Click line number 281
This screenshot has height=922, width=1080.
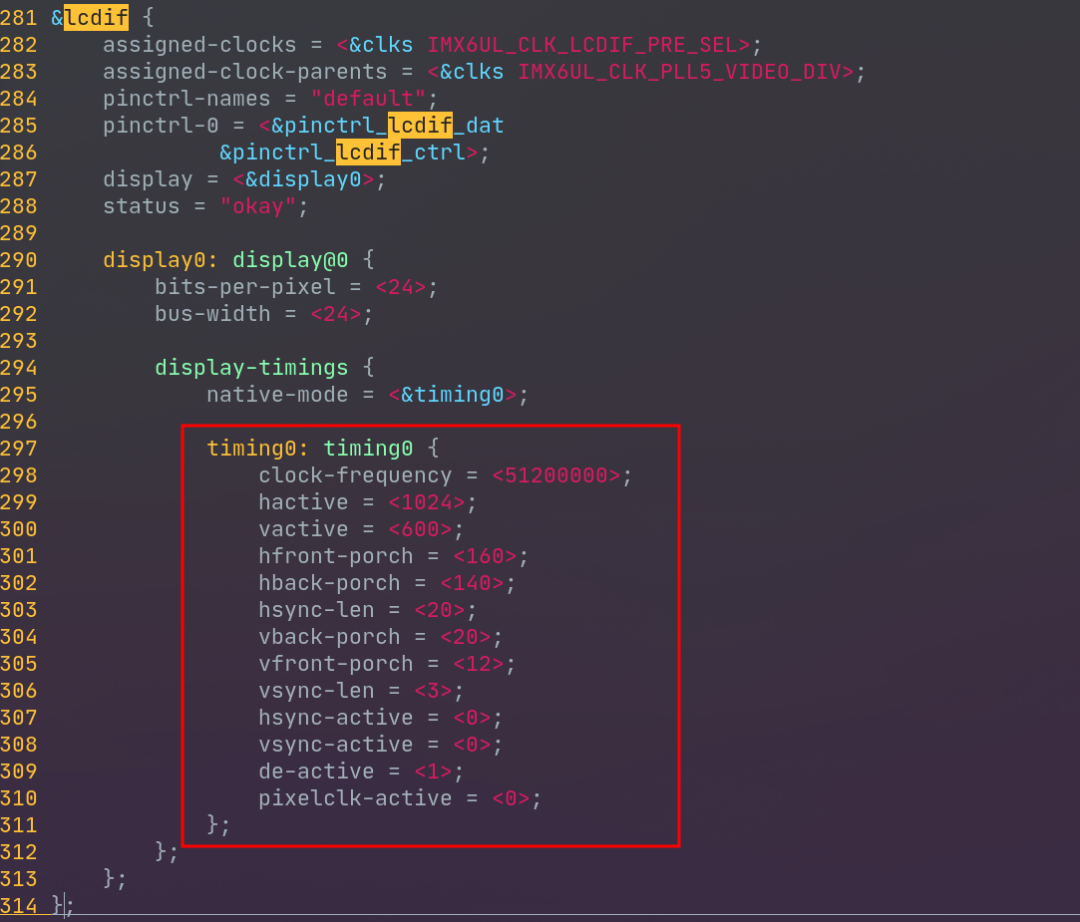tap(19, 17)
